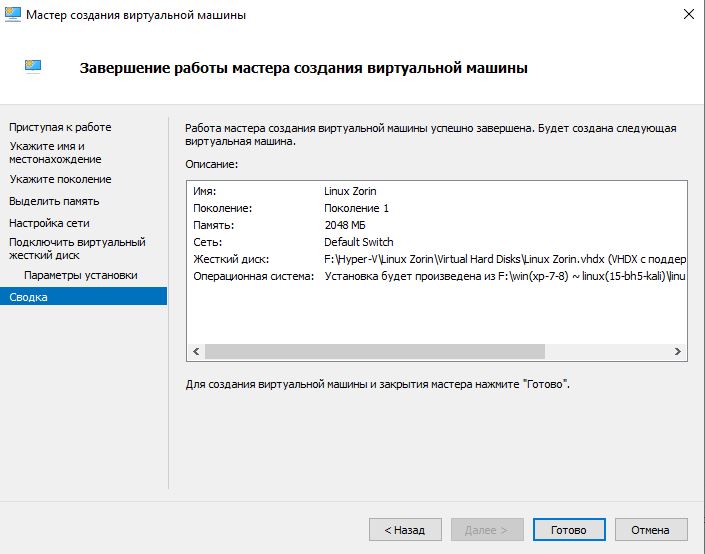Click the 'Linux Zorin' name value
Viewport: 705px width, 554px height.
click(350, 191)
